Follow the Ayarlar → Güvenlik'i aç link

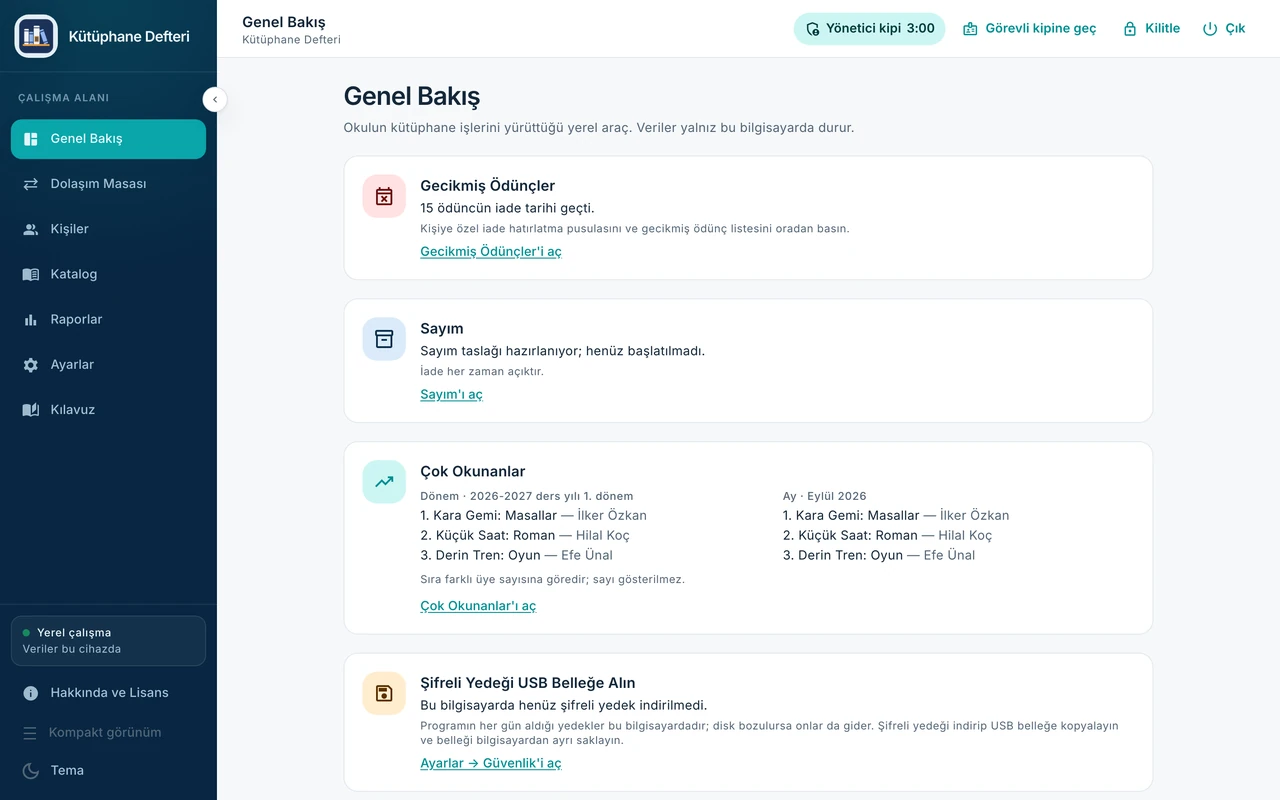click(491, 764)
